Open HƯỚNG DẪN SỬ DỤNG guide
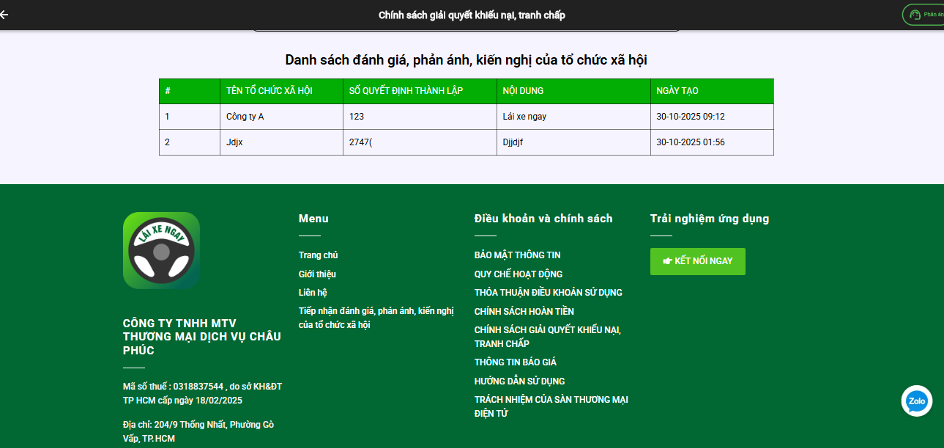The width and height of the screenshot is (944, 448). pos(519,381)
